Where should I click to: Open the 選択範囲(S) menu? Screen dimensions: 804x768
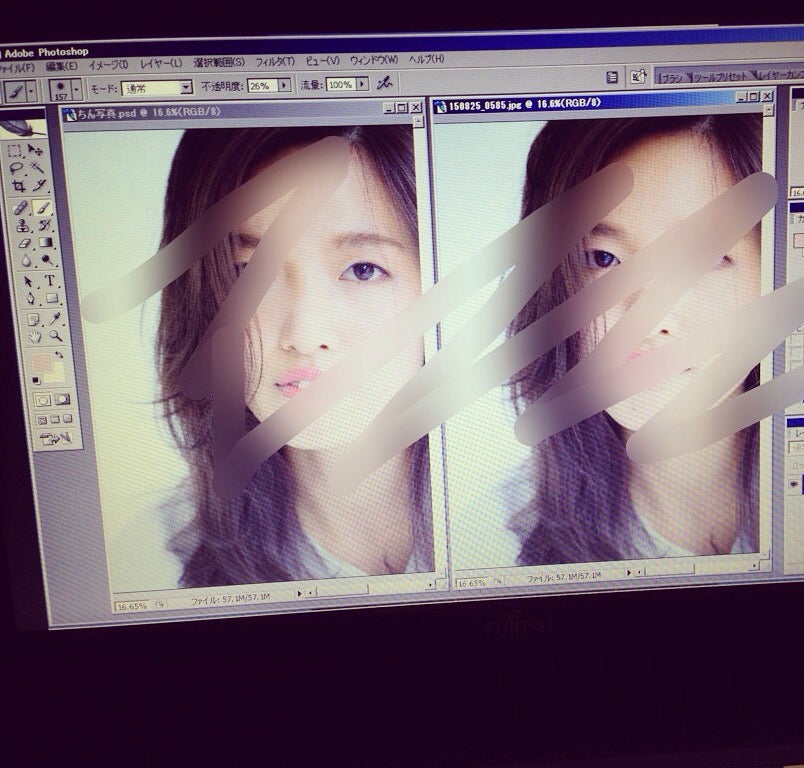click(x=219, y=63)
